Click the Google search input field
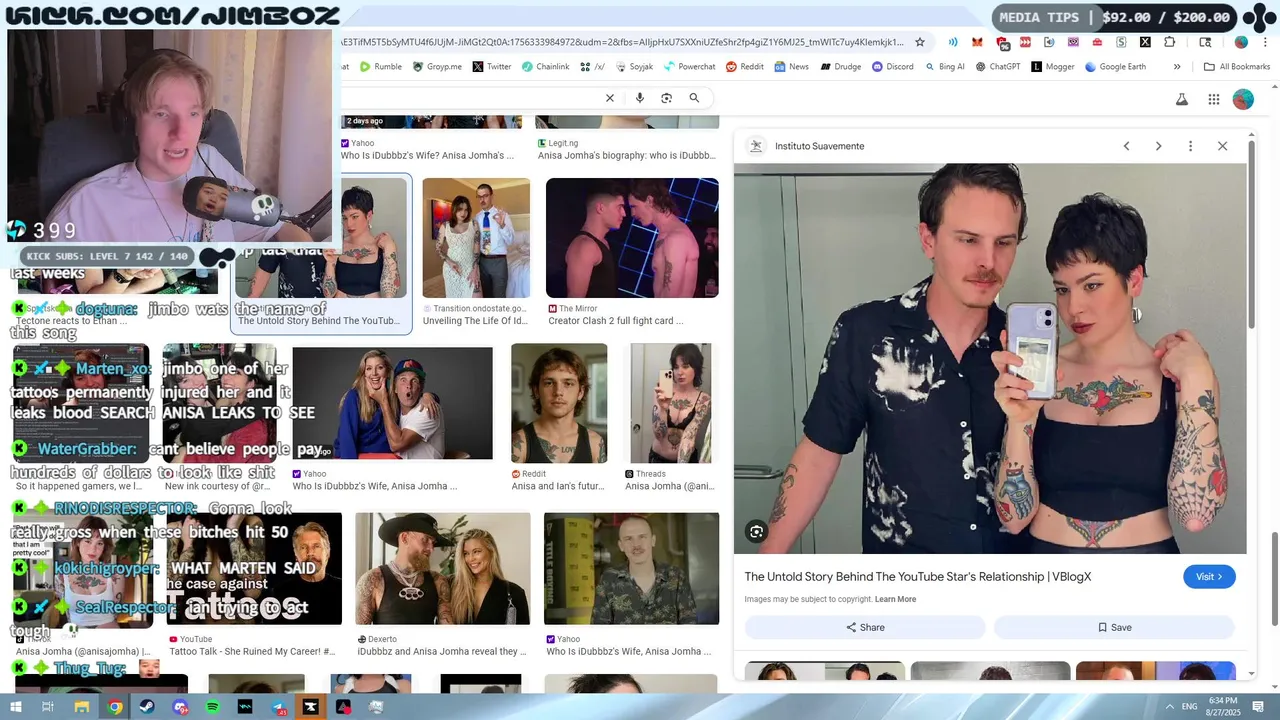This screenshot has width=1280, height=720. click(470, 98)
